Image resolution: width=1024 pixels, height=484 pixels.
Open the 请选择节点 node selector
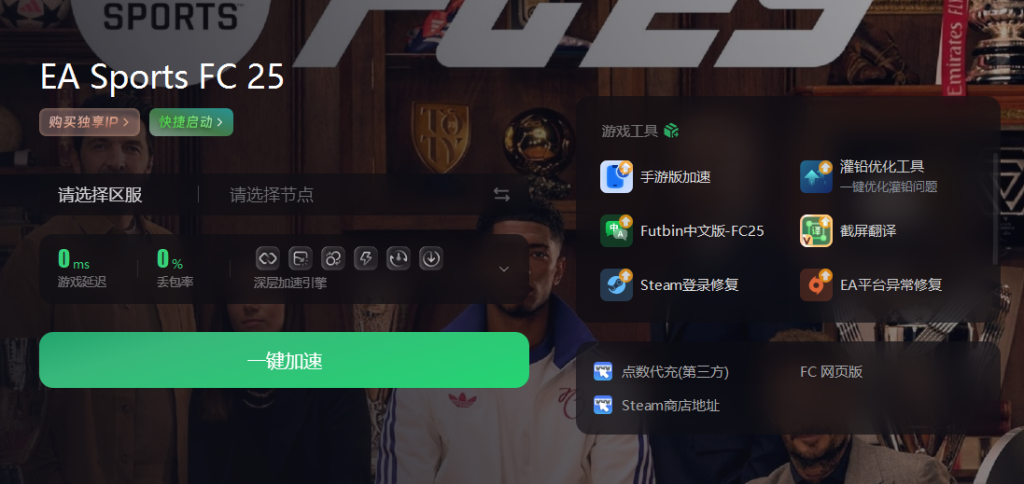pyautogui.click(x=272, y=195)
